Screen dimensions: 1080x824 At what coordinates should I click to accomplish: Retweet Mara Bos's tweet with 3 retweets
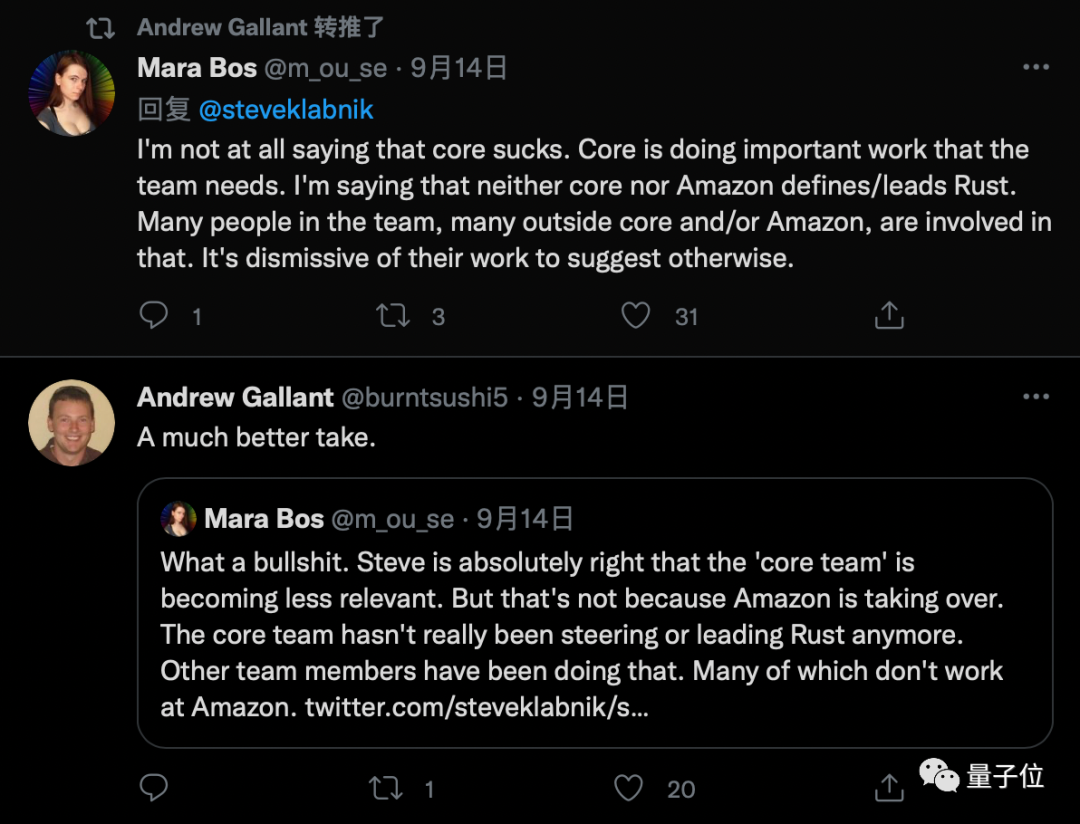[393, 316]
